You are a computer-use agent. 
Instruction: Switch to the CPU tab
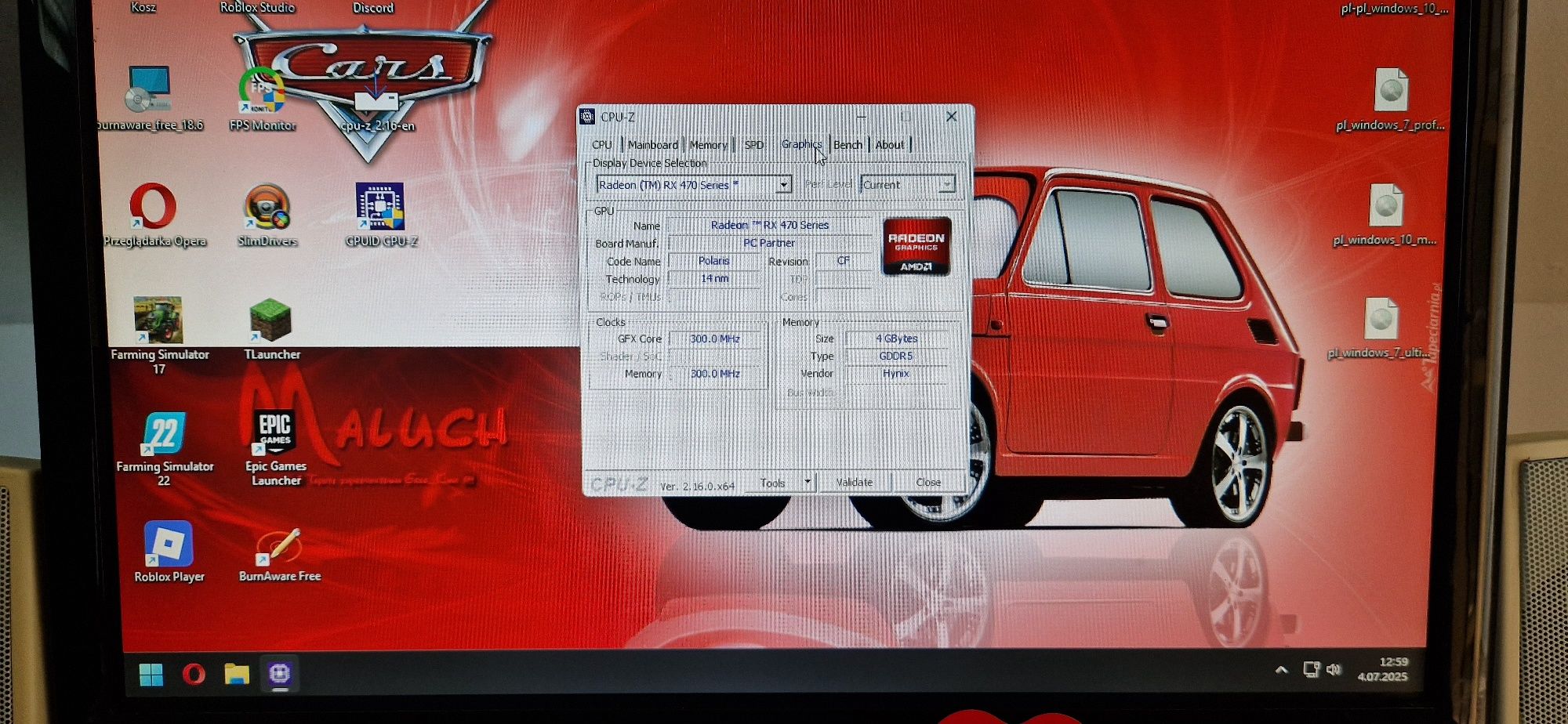[602, 145]
